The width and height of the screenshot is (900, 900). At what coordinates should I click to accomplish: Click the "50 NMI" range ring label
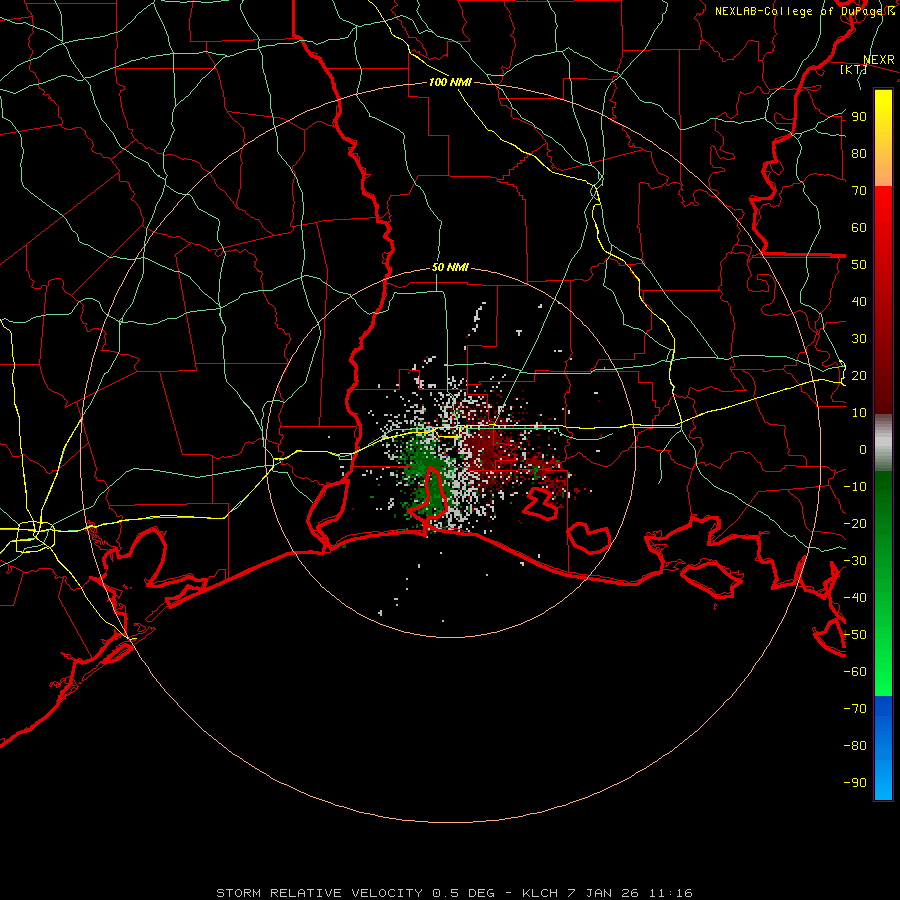[450, 267]
